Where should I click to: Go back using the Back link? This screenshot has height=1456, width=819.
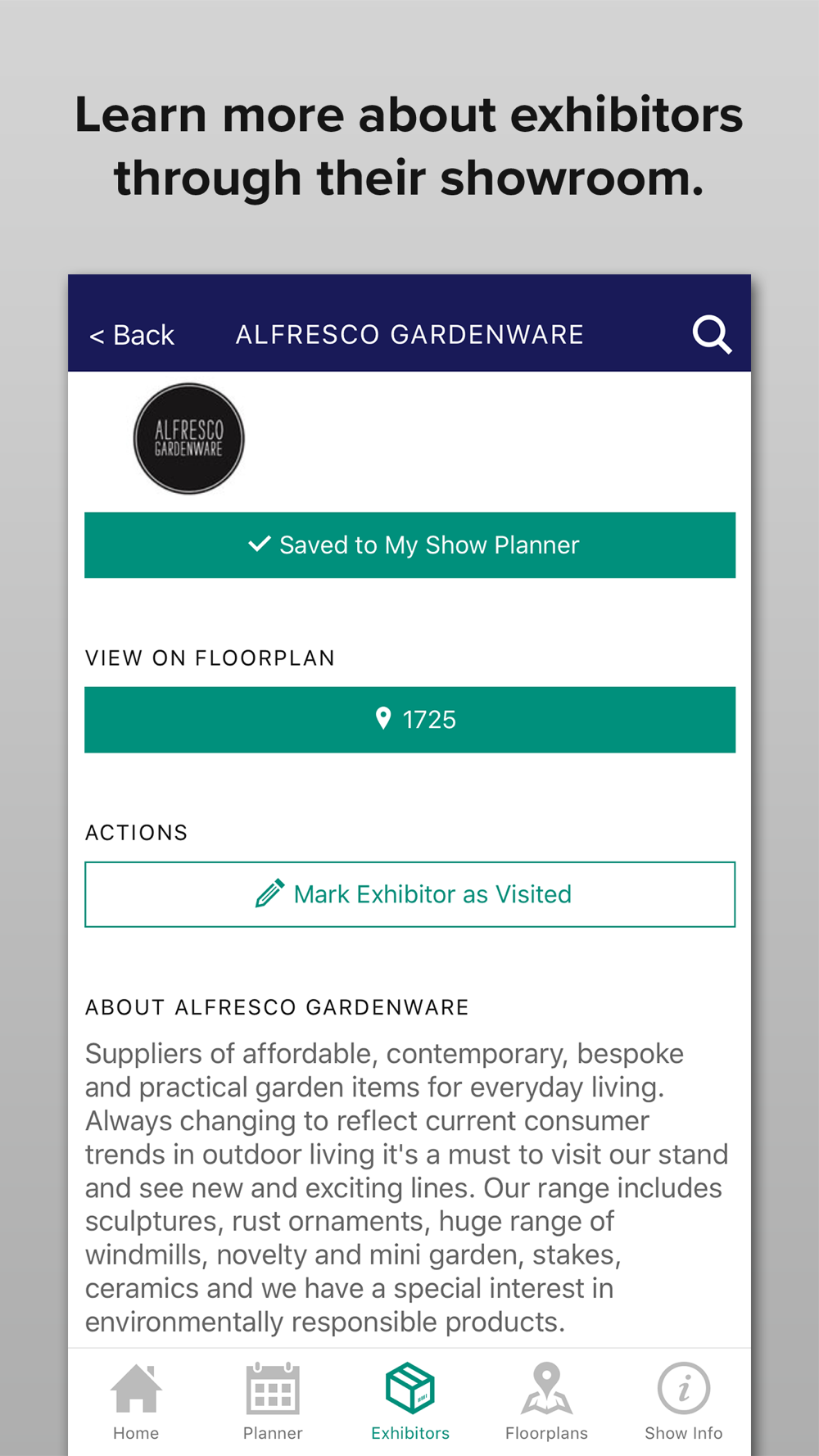pyautogui.click(x=132, y=335)
